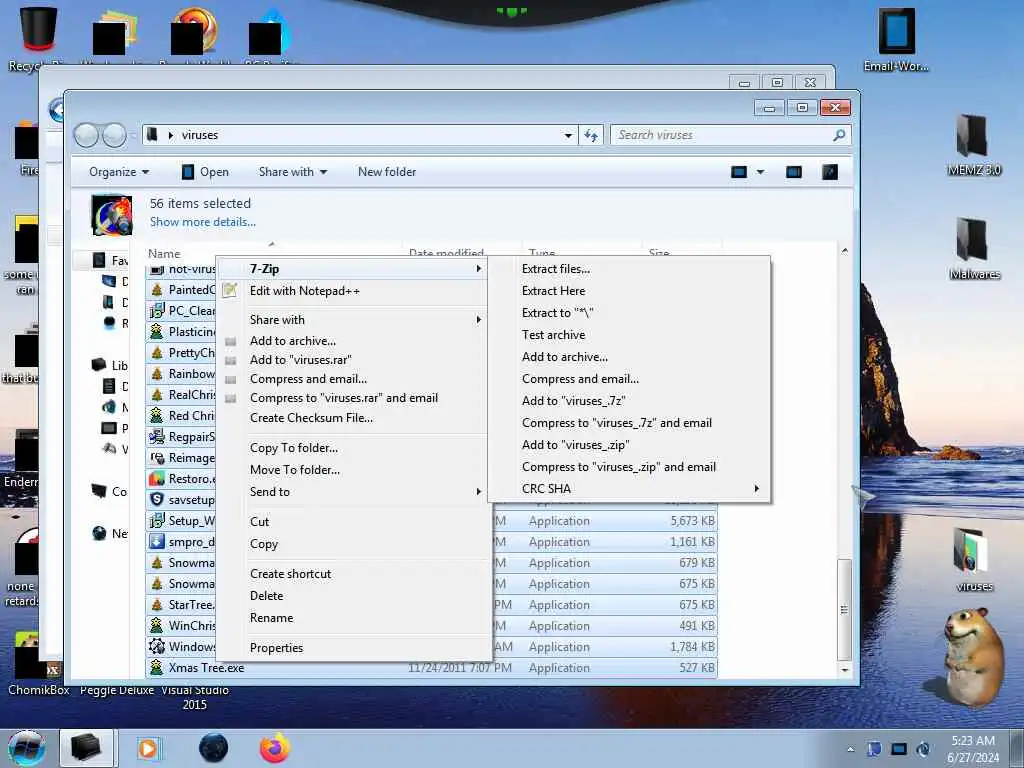Click the Xmas Tree.exe file icon
Viewport: 1024px width, 768px height.
pyautogui.click(x=157, y=667)
